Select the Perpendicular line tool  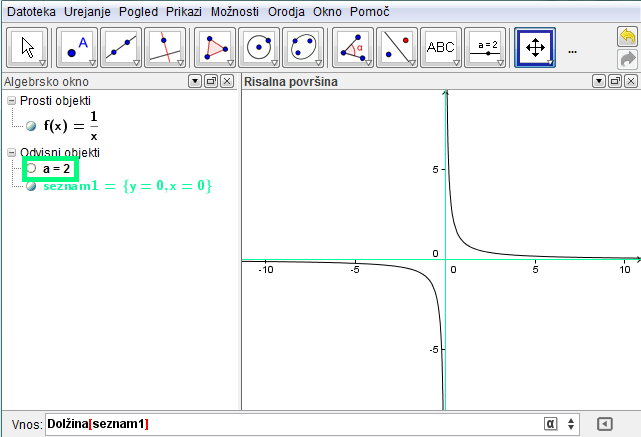[x=166, y=47]
